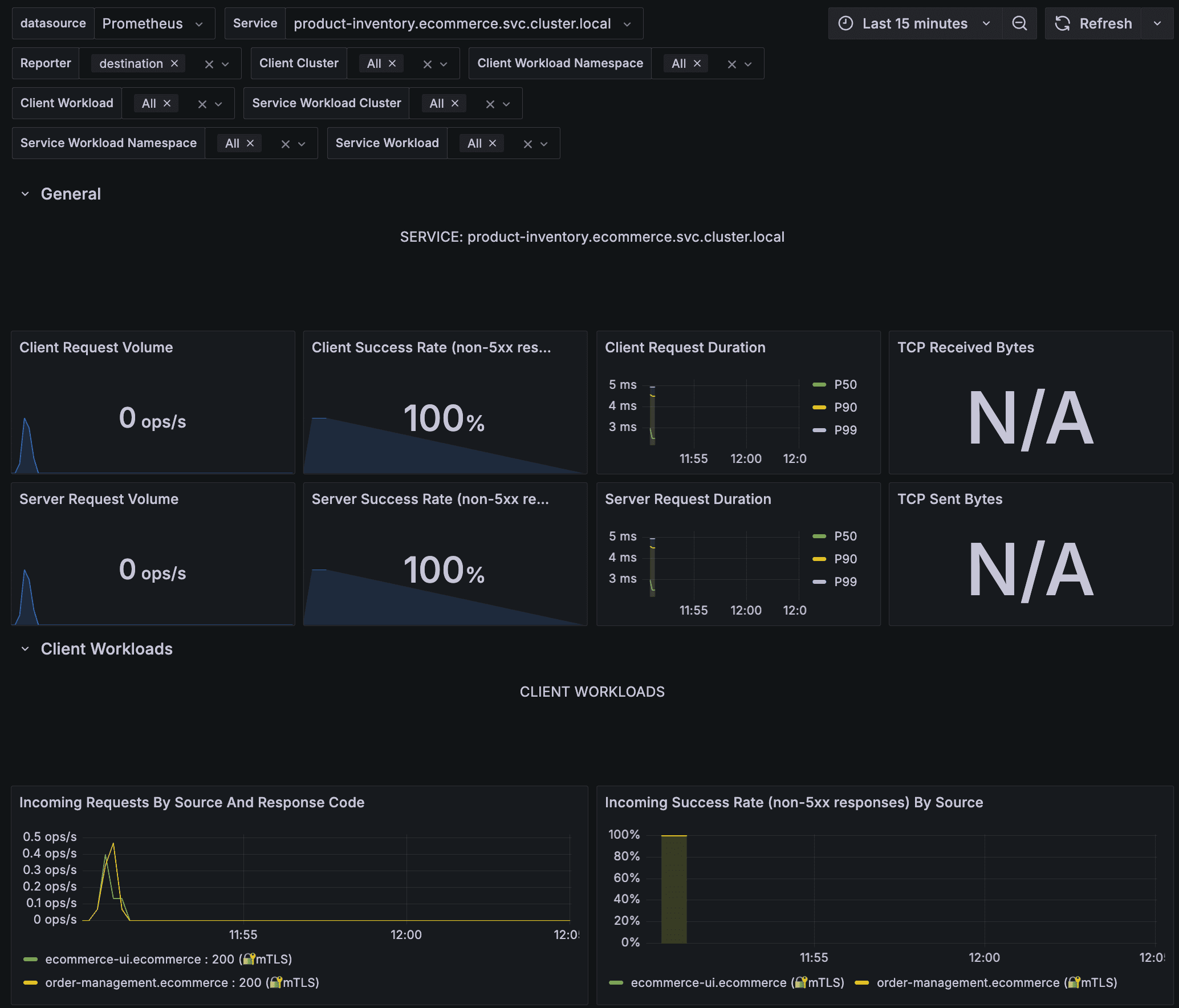Expand the Service Workload dropdown chevron
The height and width of the screenshot is (1008, 1179).
[544, 144]
